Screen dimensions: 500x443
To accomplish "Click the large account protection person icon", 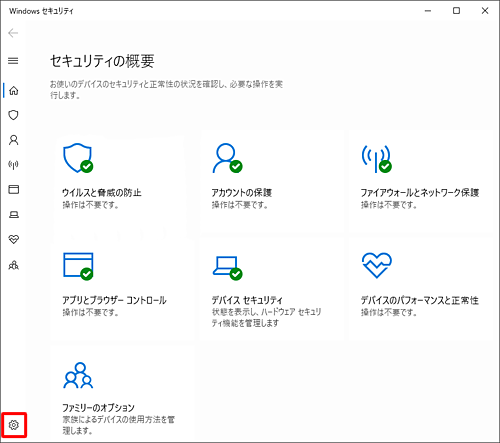I will coord(227,158).
